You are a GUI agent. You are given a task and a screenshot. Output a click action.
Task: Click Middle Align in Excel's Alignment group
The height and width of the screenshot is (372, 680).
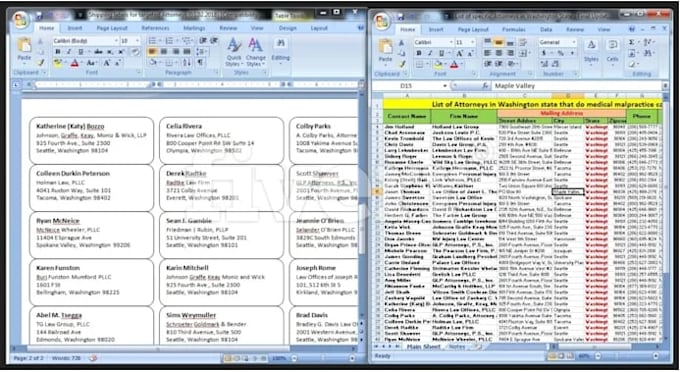498,42
